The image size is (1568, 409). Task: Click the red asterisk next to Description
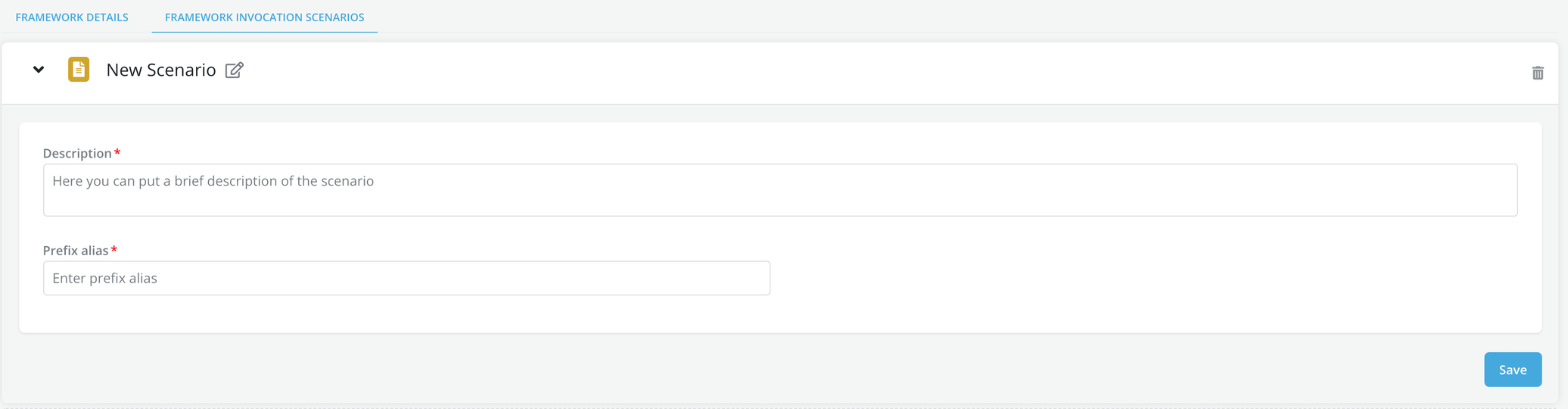(x=117, y=152)
